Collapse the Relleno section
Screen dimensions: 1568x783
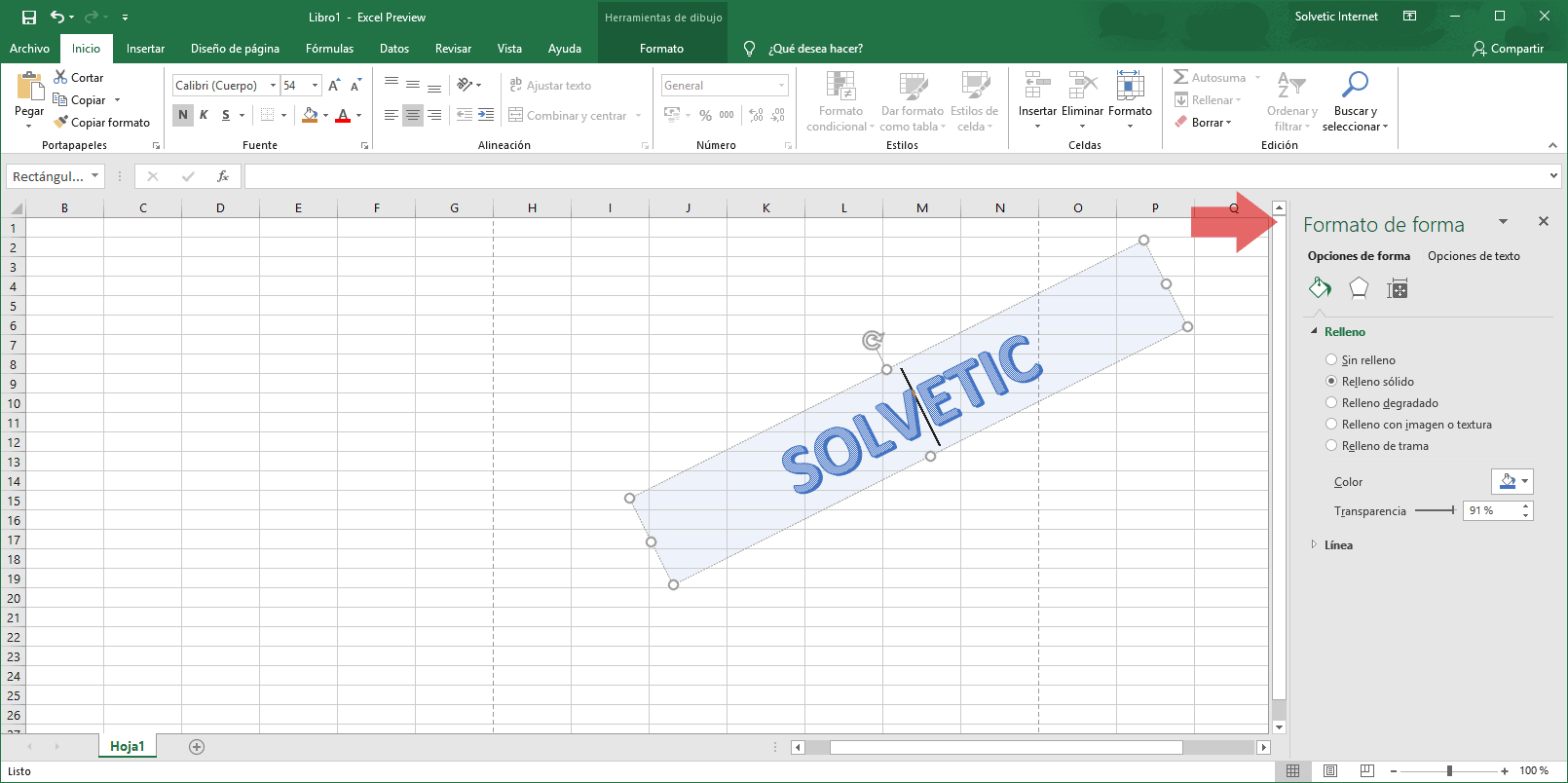pyautogui.click(x=1314, y=332)
